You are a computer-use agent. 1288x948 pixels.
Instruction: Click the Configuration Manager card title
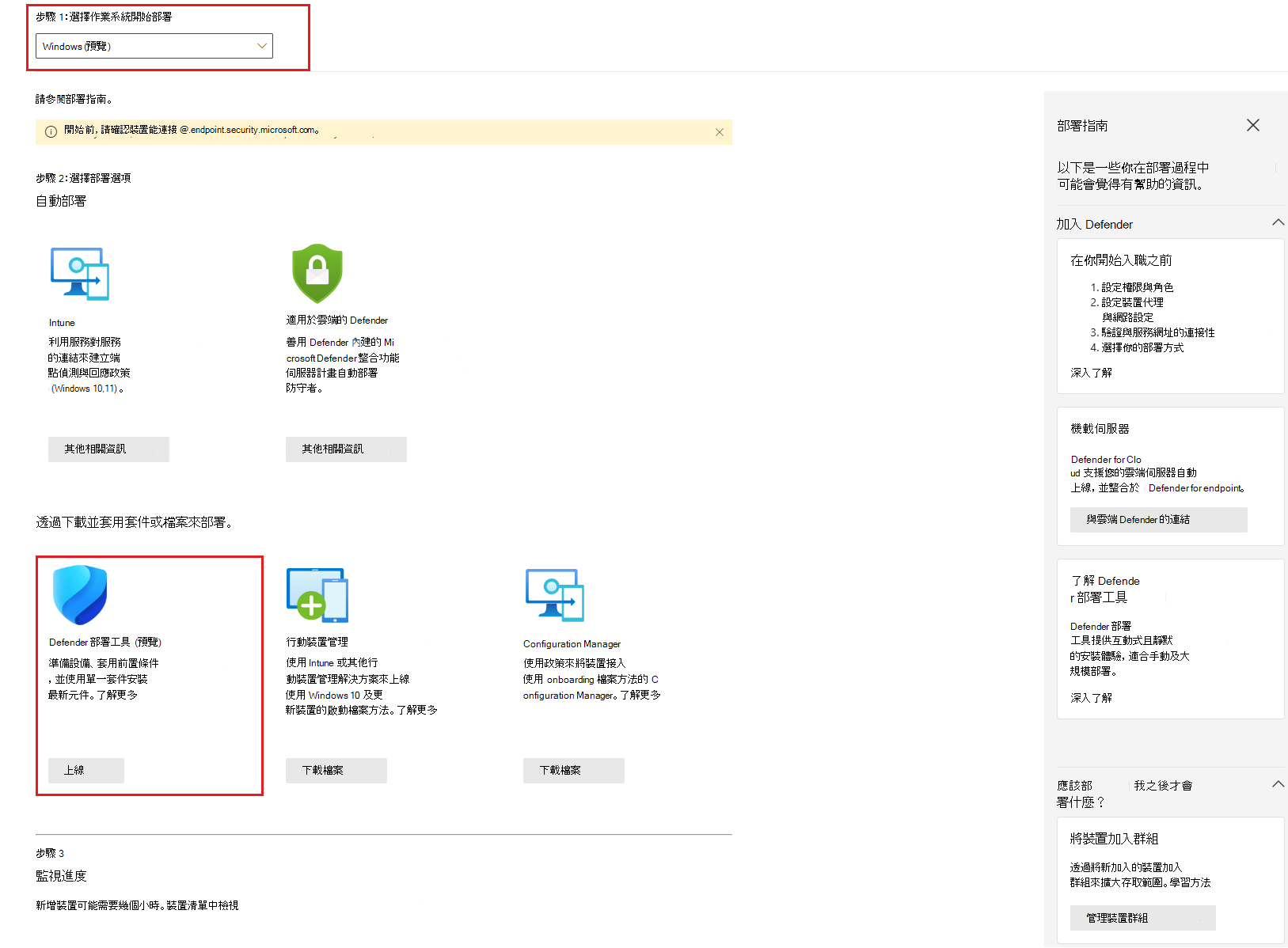(x=572, y=644)
